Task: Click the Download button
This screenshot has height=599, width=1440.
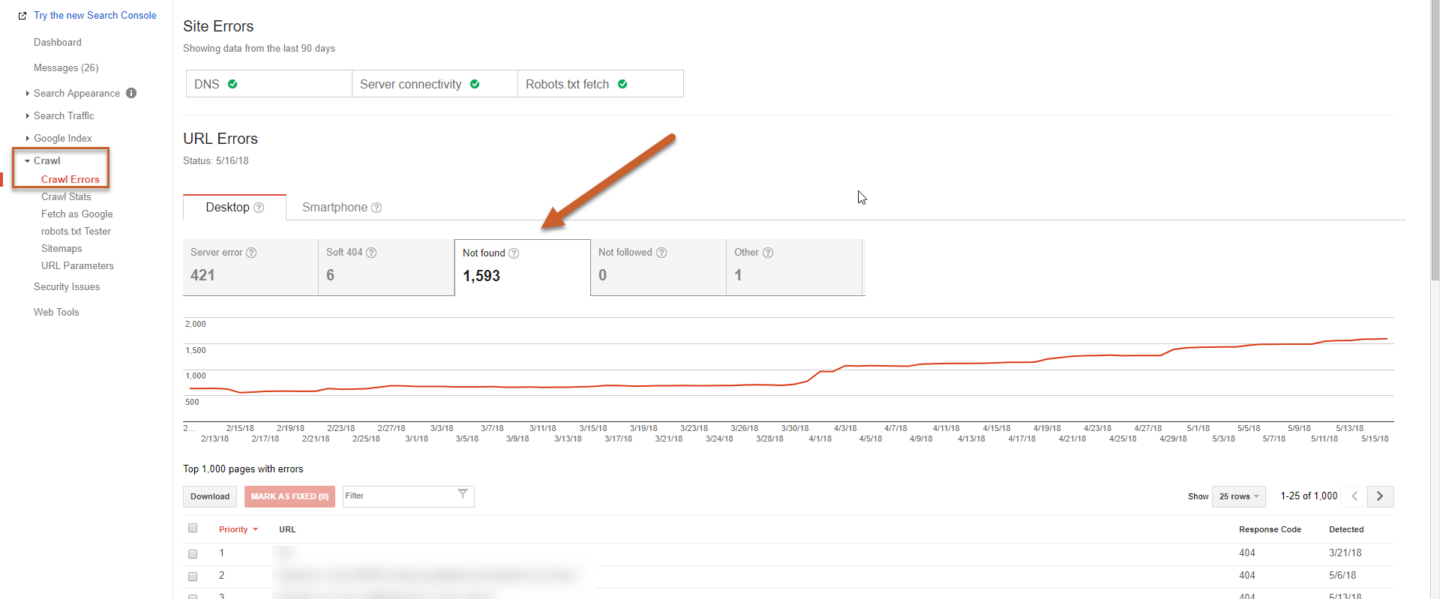Action: click(210, 496)
